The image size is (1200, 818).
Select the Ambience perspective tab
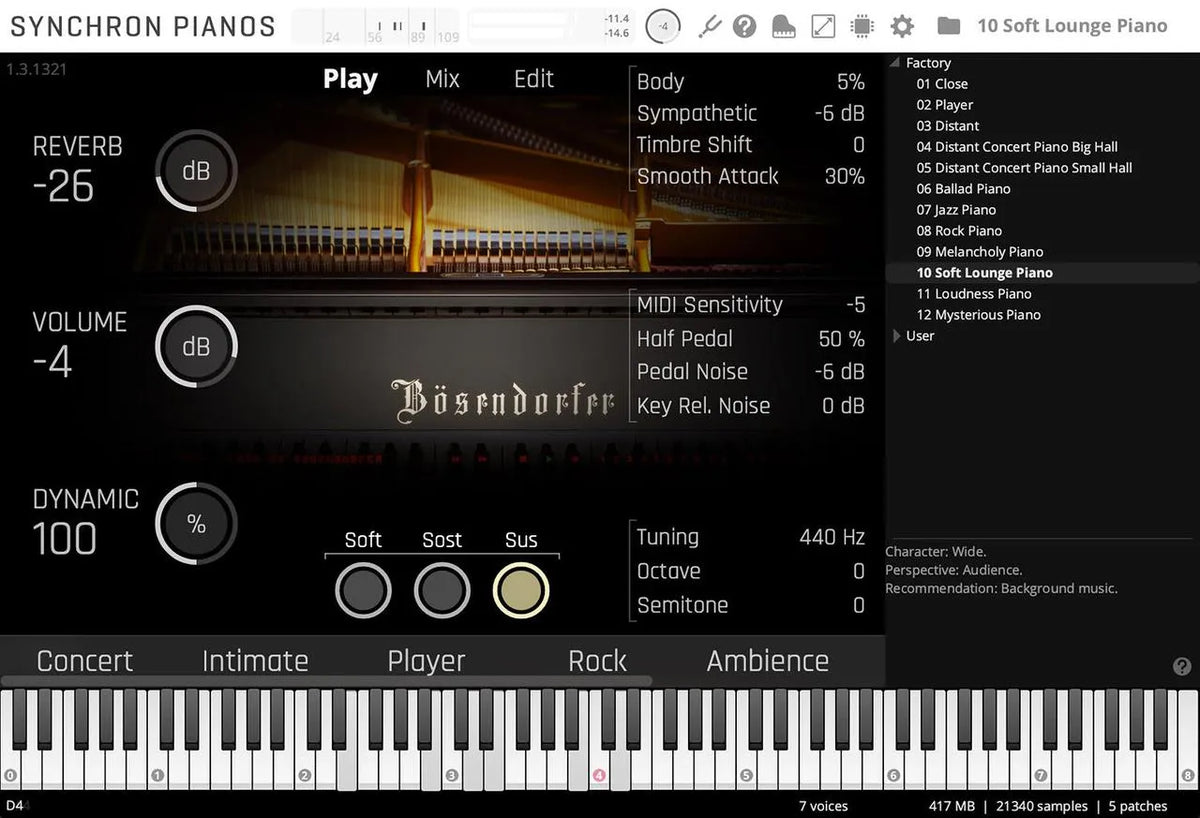pos(766,660)
